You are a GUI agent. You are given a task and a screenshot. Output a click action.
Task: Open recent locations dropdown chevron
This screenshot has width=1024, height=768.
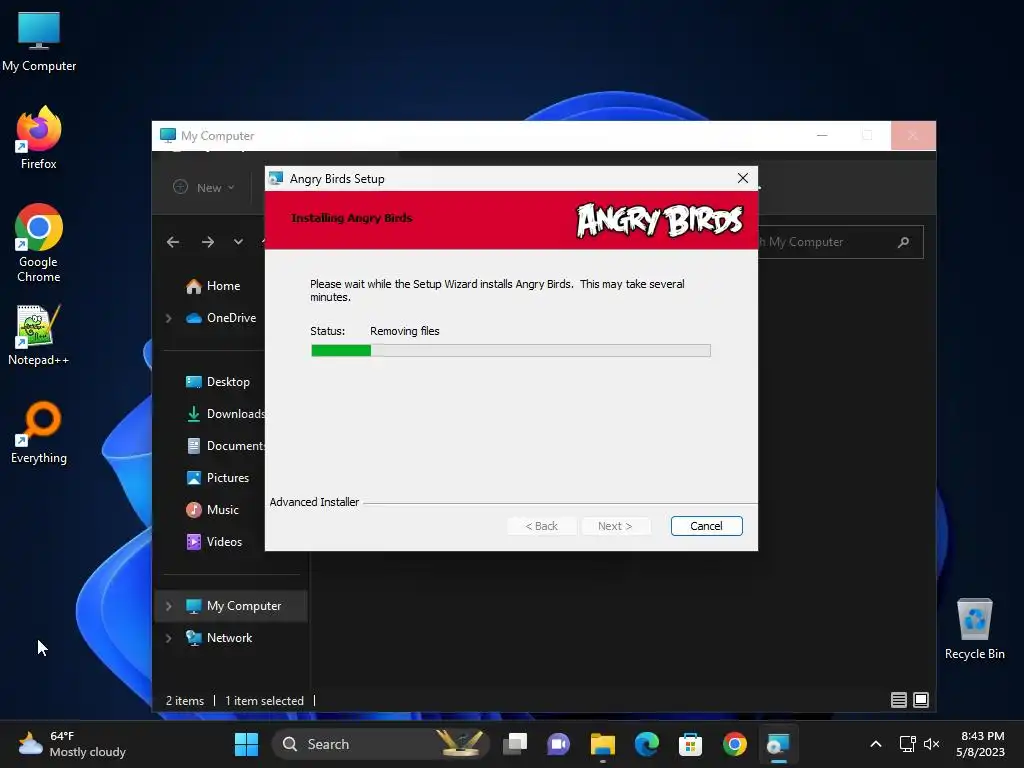pyautogui.click(x=238, y=242)
